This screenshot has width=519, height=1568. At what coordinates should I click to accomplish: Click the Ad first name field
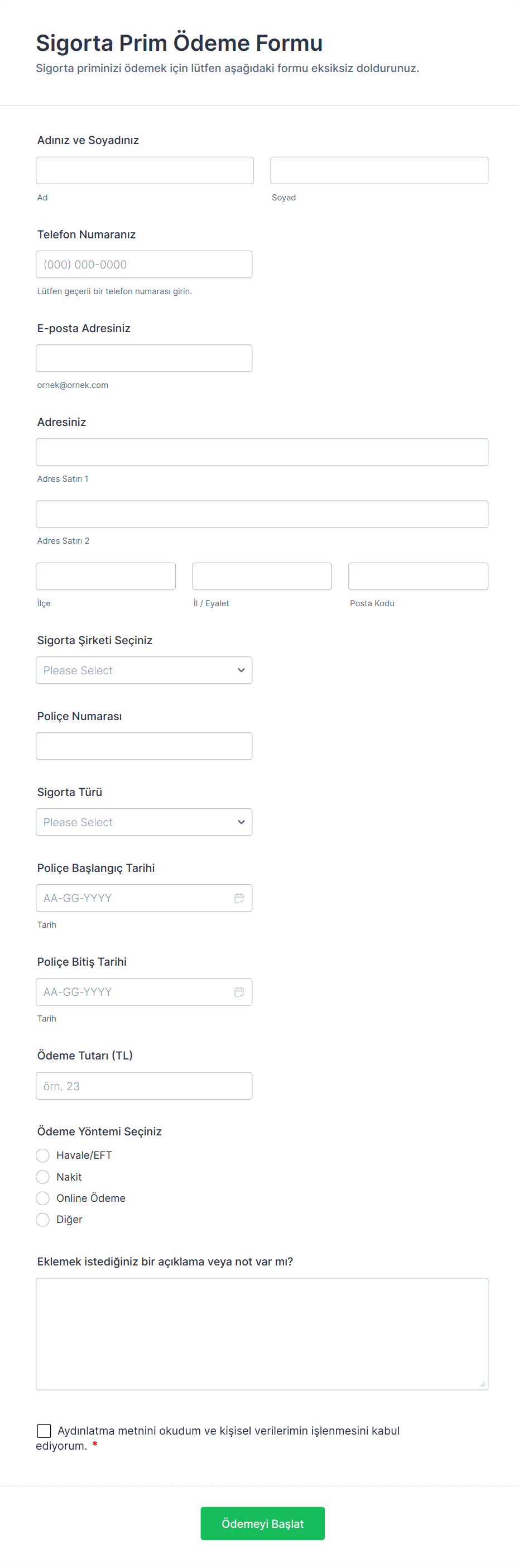(144, 170)
